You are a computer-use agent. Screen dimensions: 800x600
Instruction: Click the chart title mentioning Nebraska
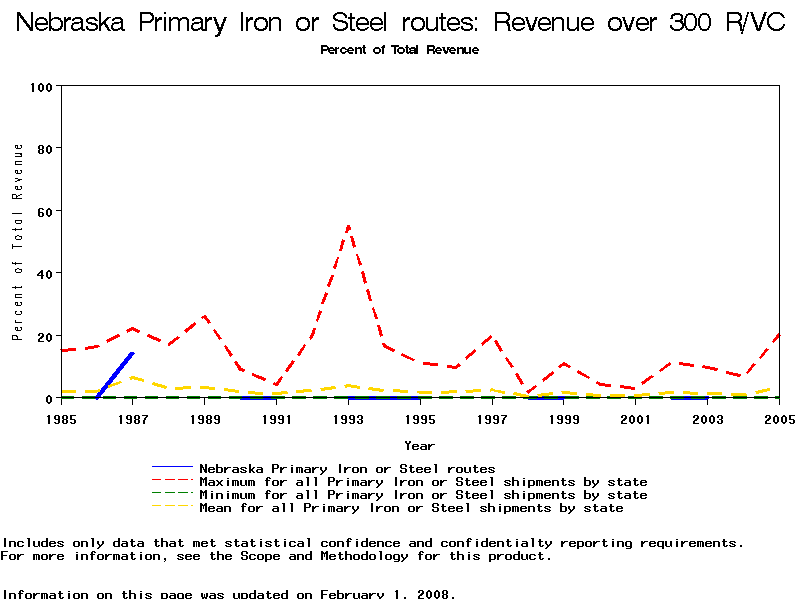click(x=400, y=23)
